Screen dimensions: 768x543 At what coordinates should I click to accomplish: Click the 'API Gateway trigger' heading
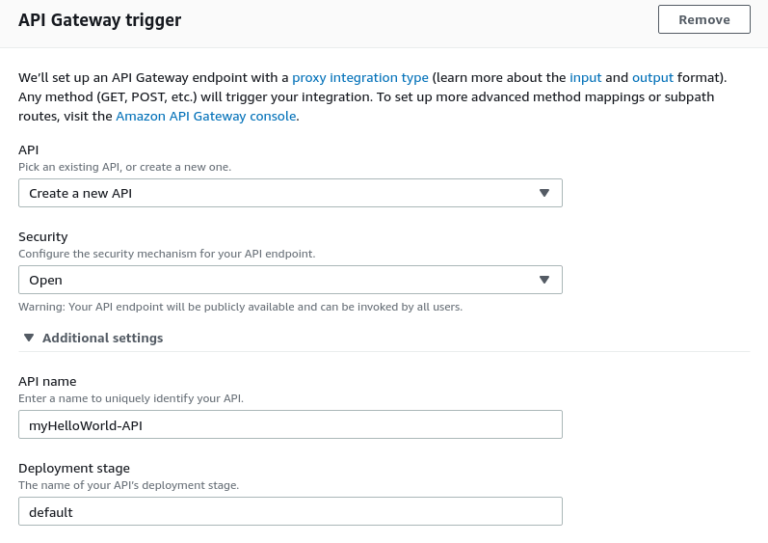pyautogui.click(x=100, y=20)
